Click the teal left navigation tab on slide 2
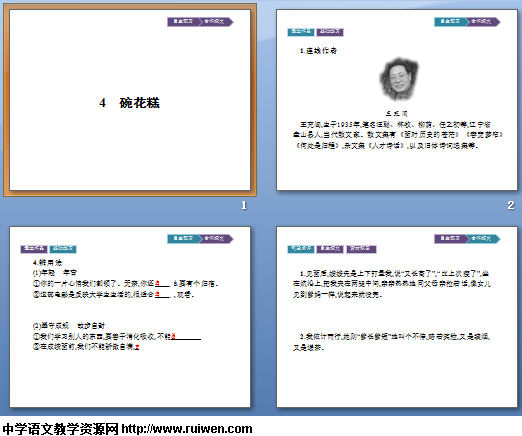Screen dimensions: 522x436 pyautogui.click(x=451, y=22)
